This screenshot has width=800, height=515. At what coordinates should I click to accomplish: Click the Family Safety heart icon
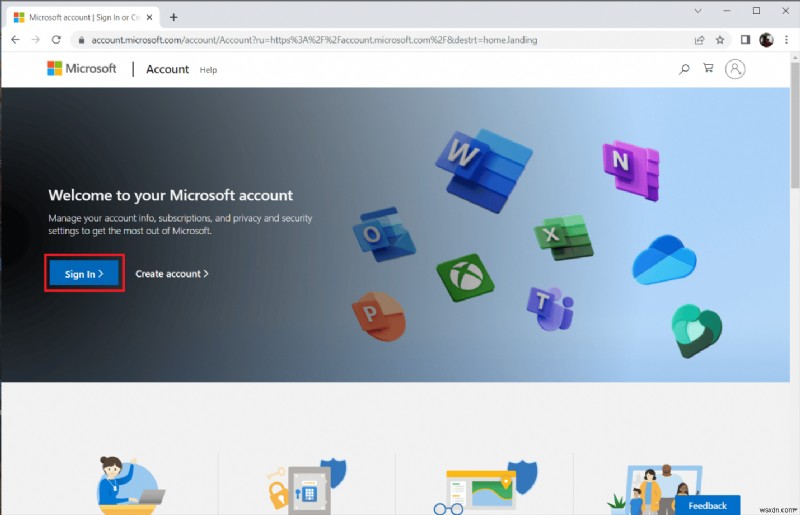[696, 331]
